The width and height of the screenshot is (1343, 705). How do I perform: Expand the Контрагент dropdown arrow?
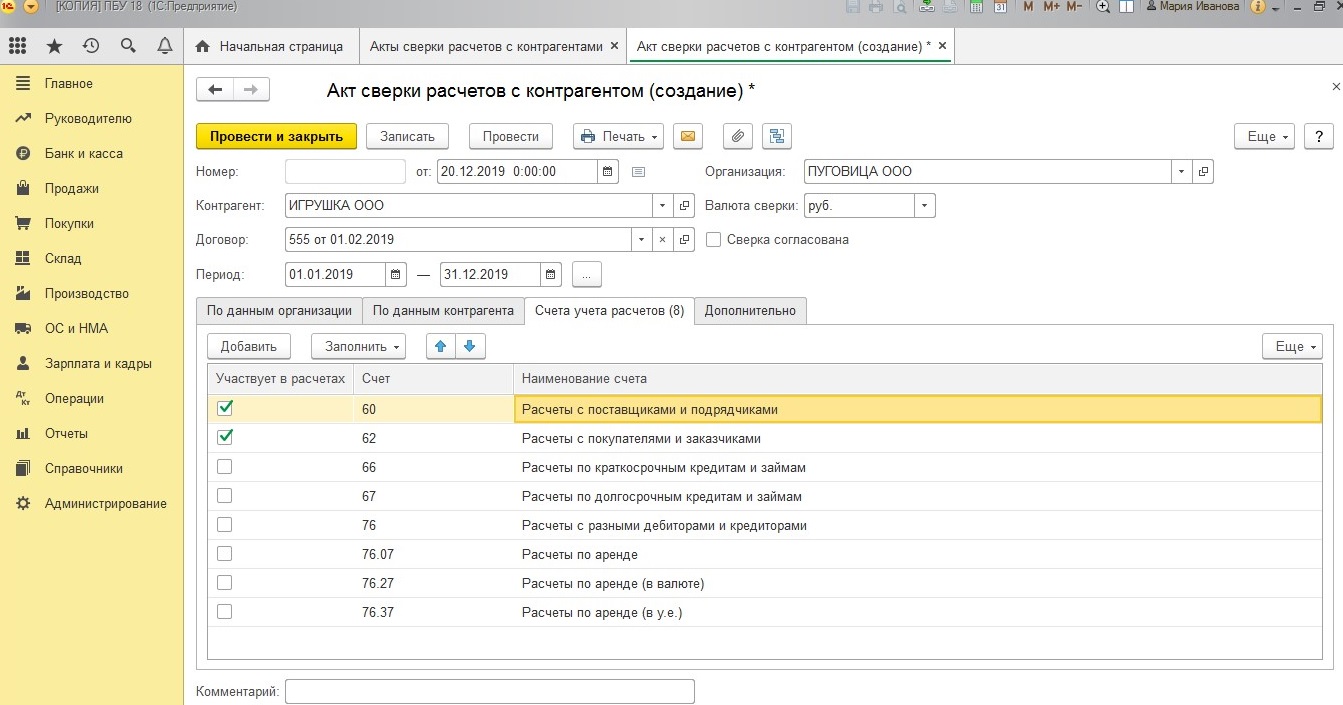(663, 206)
